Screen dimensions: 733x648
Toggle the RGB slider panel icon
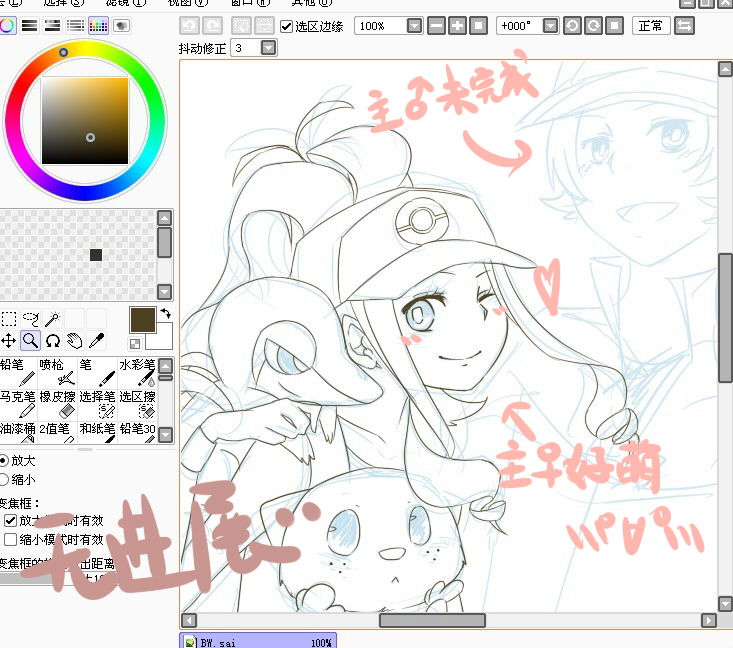coord(29,26)
